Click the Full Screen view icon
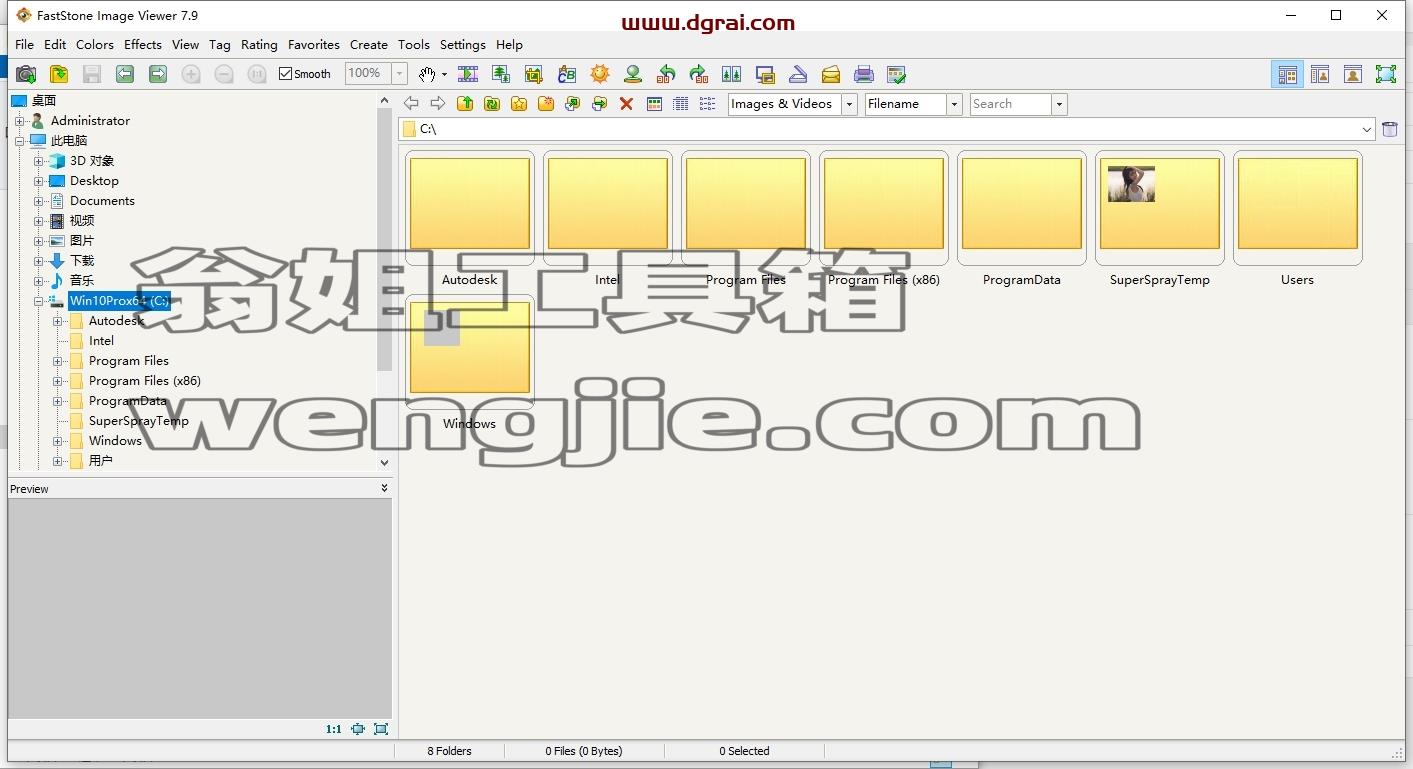1413x769 pixels. (1386, 74)
